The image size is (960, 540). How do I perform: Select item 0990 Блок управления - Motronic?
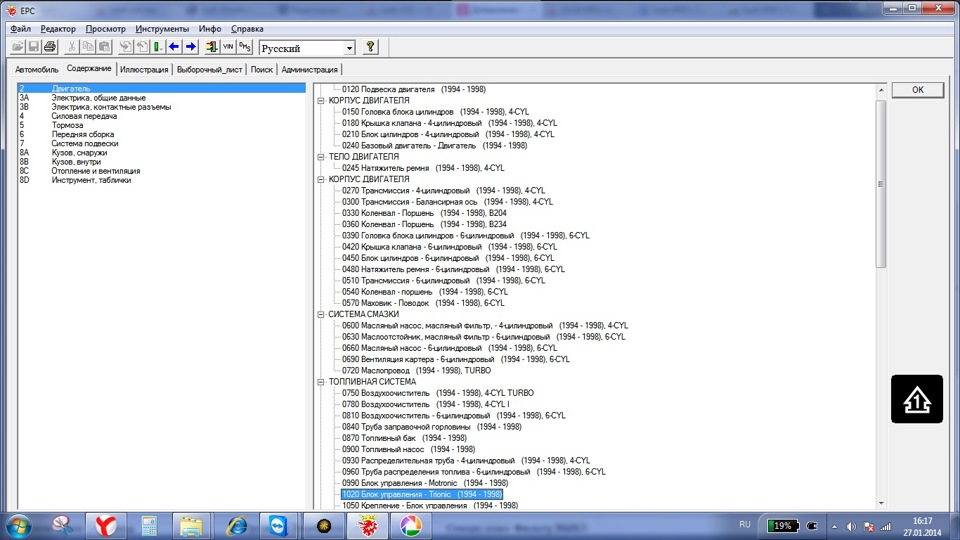(425, 483)
